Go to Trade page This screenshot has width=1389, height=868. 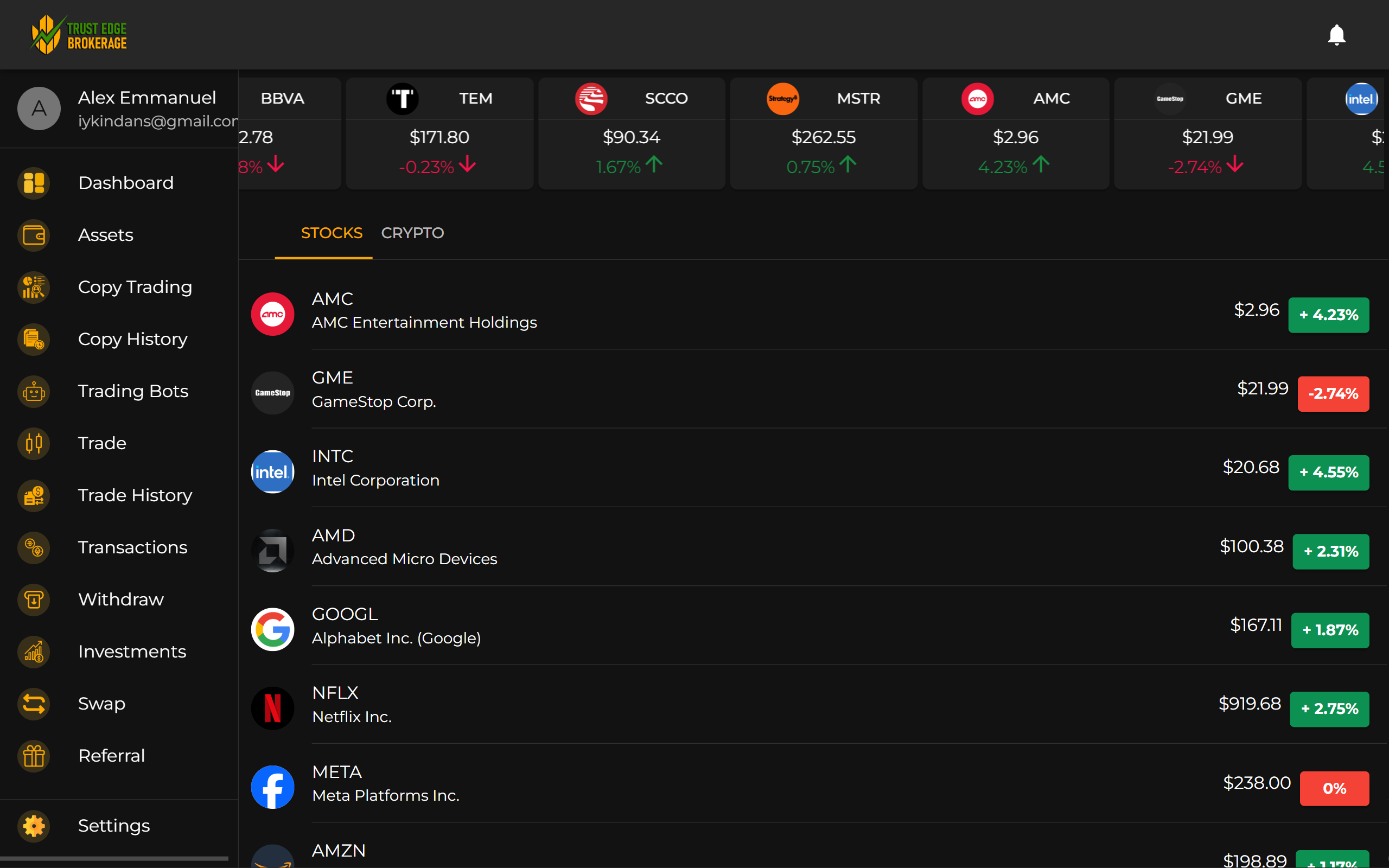119,444
